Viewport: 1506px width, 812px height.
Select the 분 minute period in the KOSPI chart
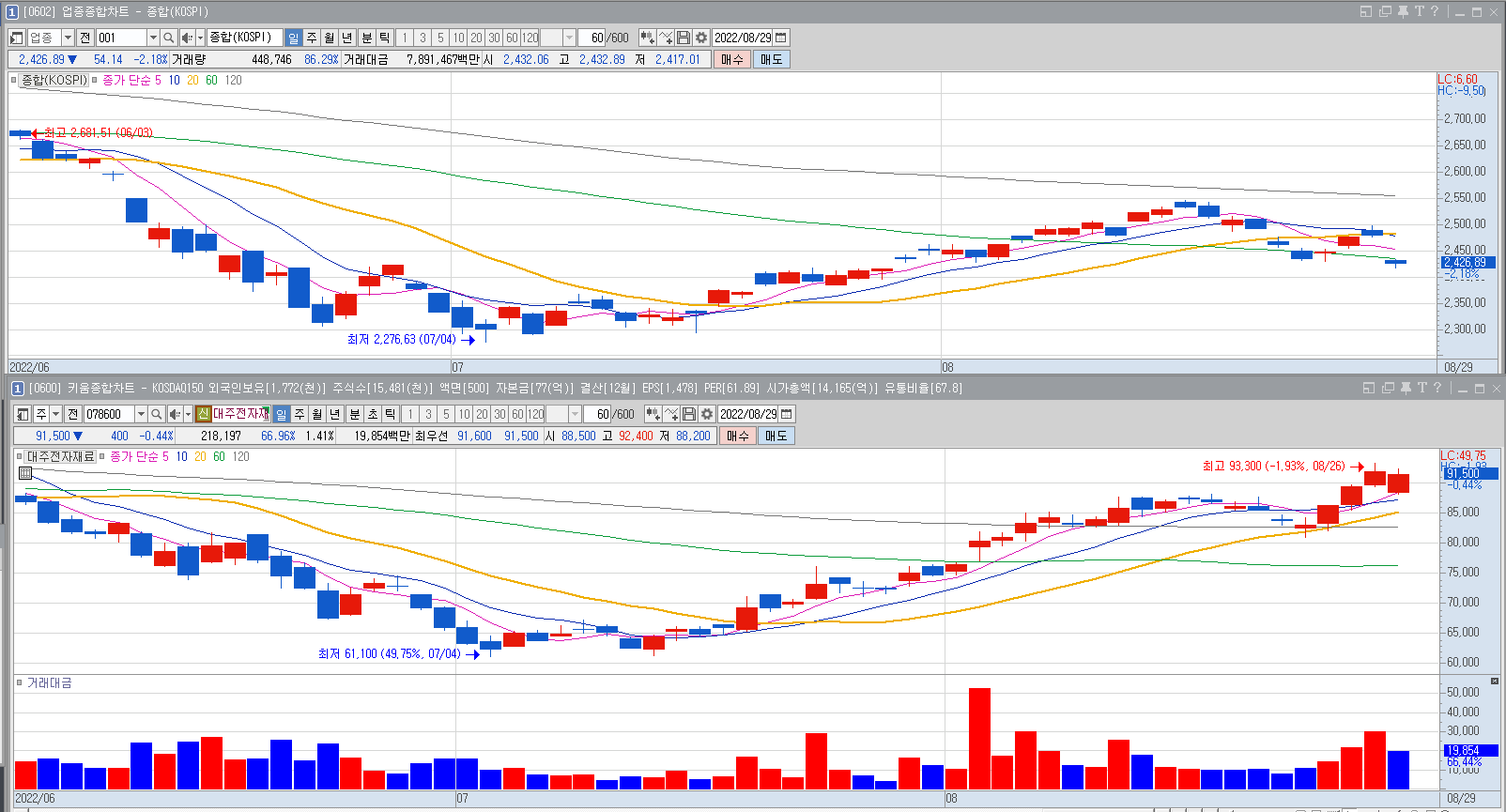pos(367,38)
